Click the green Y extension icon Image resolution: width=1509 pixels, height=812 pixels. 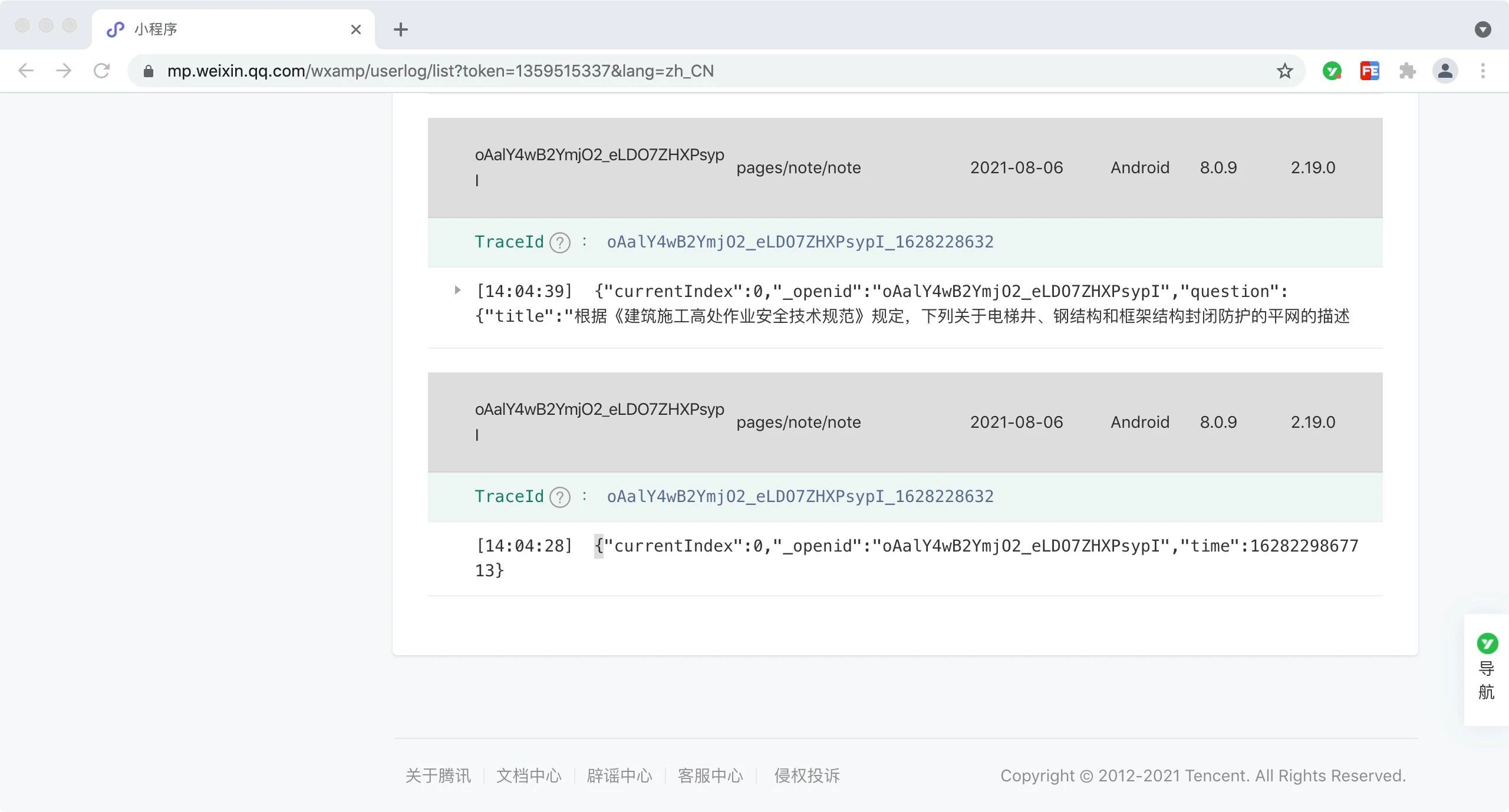[x=1332, y=71]
